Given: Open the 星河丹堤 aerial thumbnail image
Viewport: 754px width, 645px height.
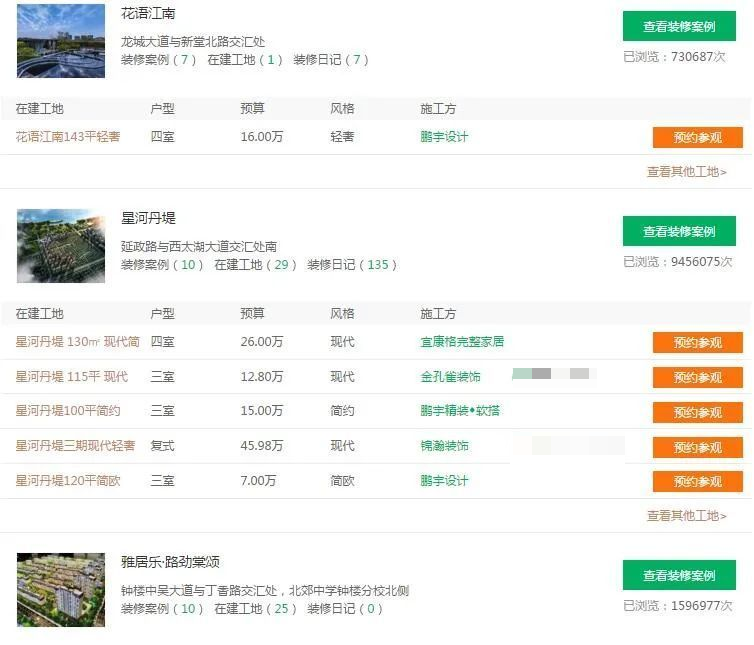Looking at the screenshot, I should tap(60, 246).
